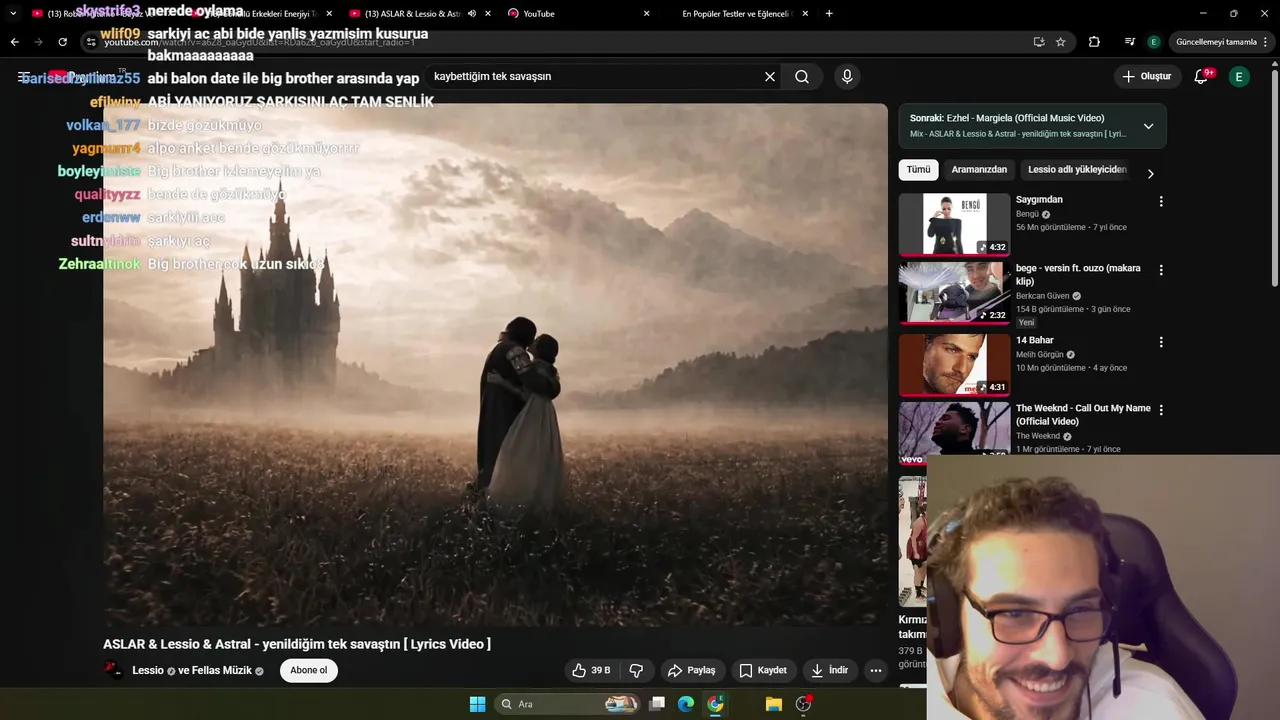The height and width of the screenshot is (720, 1280).
Task: Switch to the En Popüler Testler tab
Action: [737, 13]
